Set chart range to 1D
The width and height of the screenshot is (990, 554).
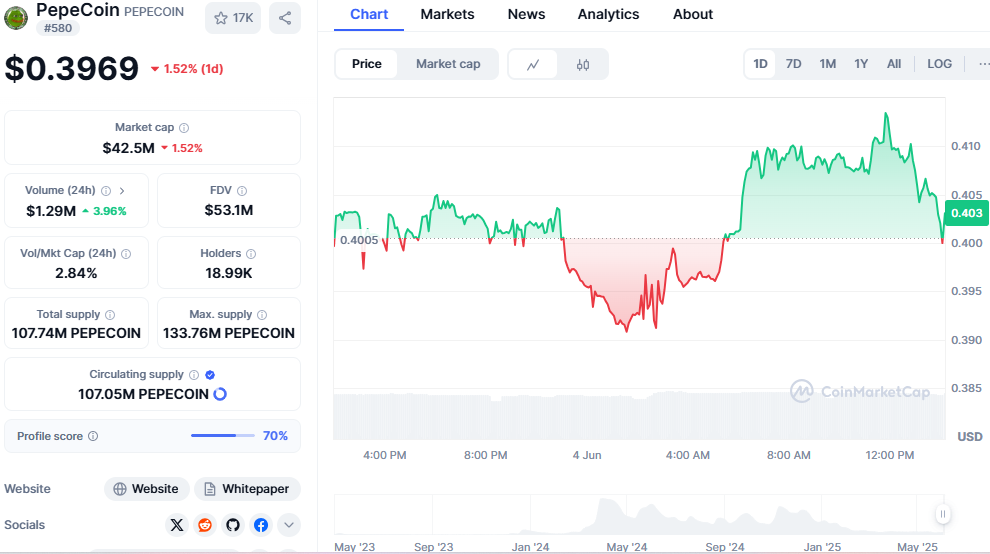tap(760, 64)
